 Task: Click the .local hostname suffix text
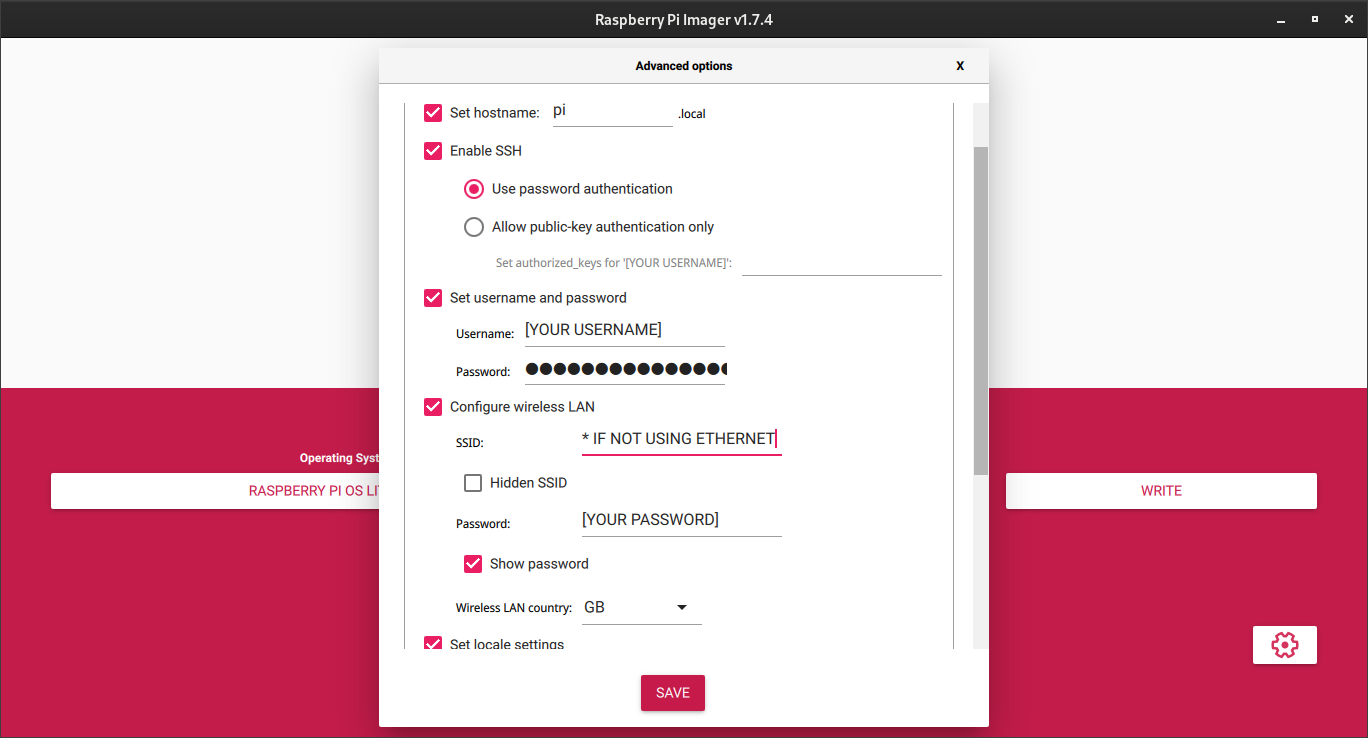(692, 114)
